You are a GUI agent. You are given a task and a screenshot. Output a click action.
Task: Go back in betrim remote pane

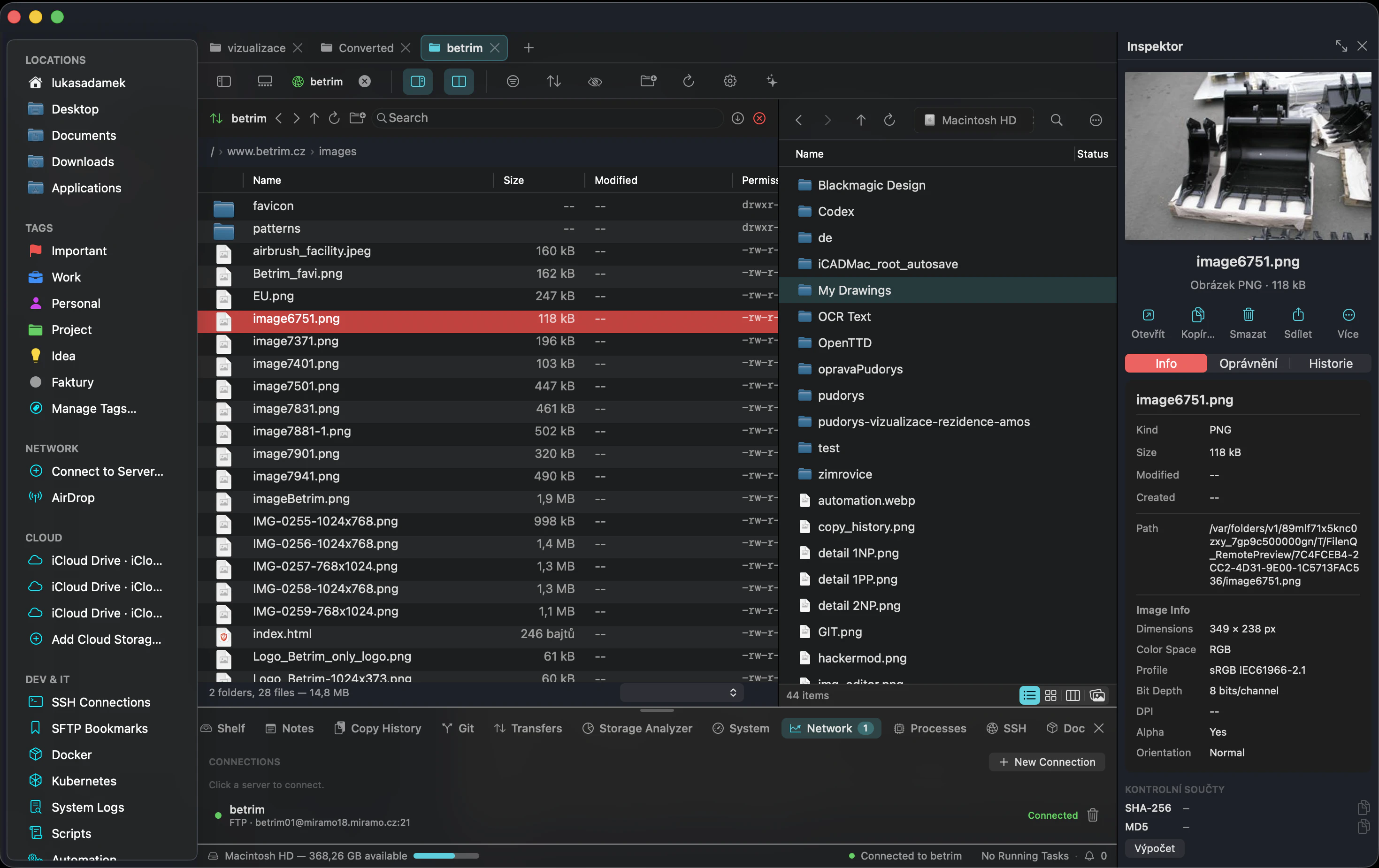click(279, 118)
